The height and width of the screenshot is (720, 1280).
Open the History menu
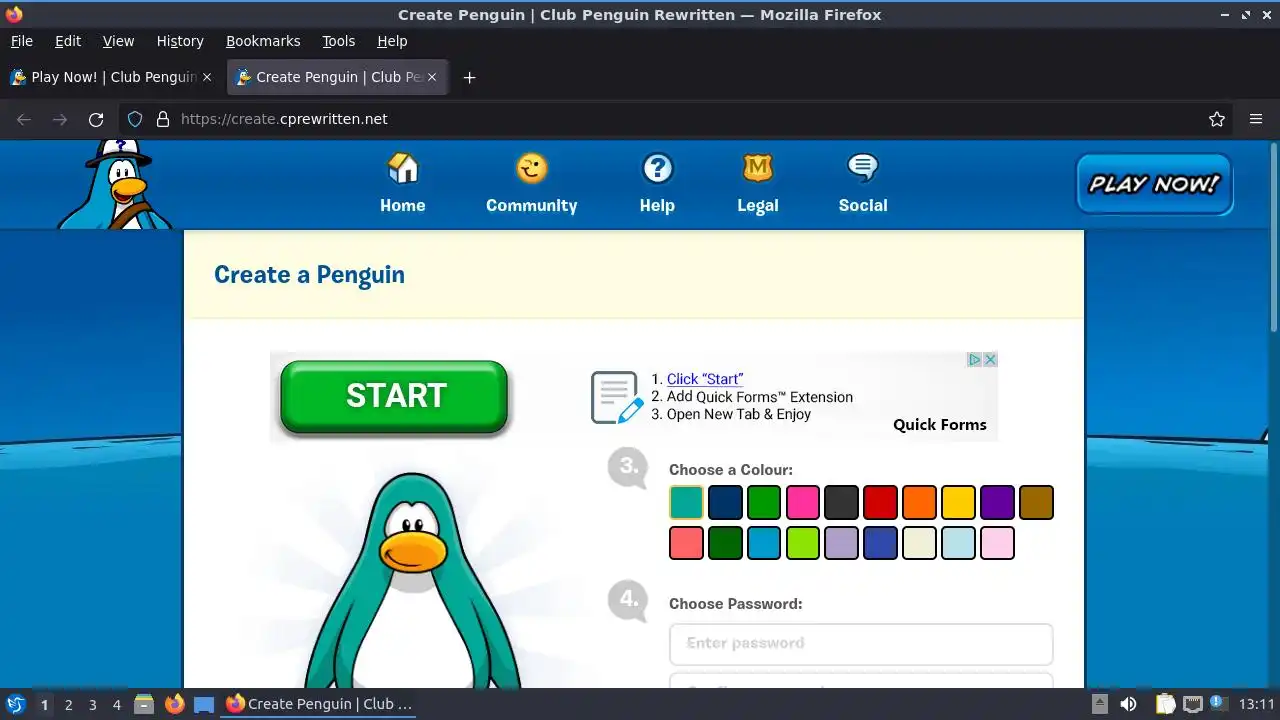[x=180, y=41]
